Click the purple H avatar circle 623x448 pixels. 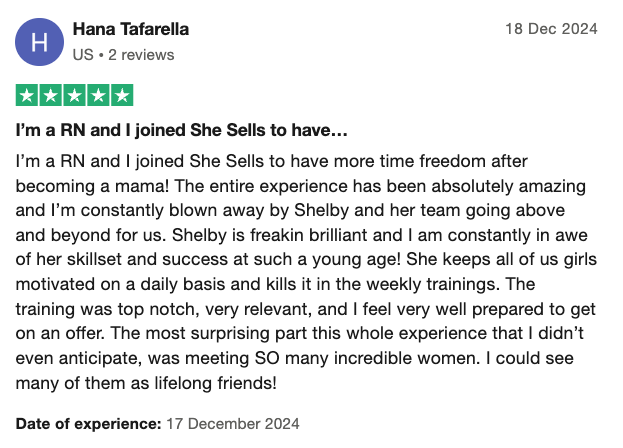(x=39, y=42)
